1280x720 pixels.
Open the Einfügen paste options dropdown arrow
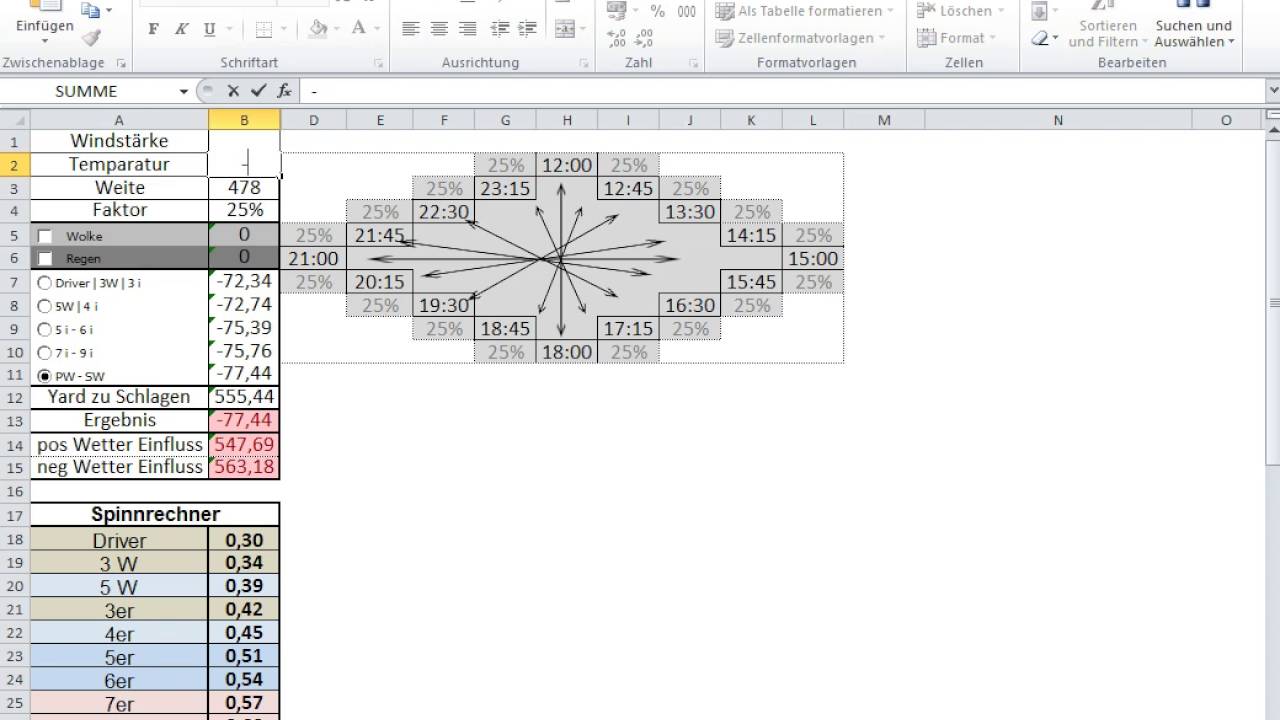pyautogui.click(x=44, y=41)
